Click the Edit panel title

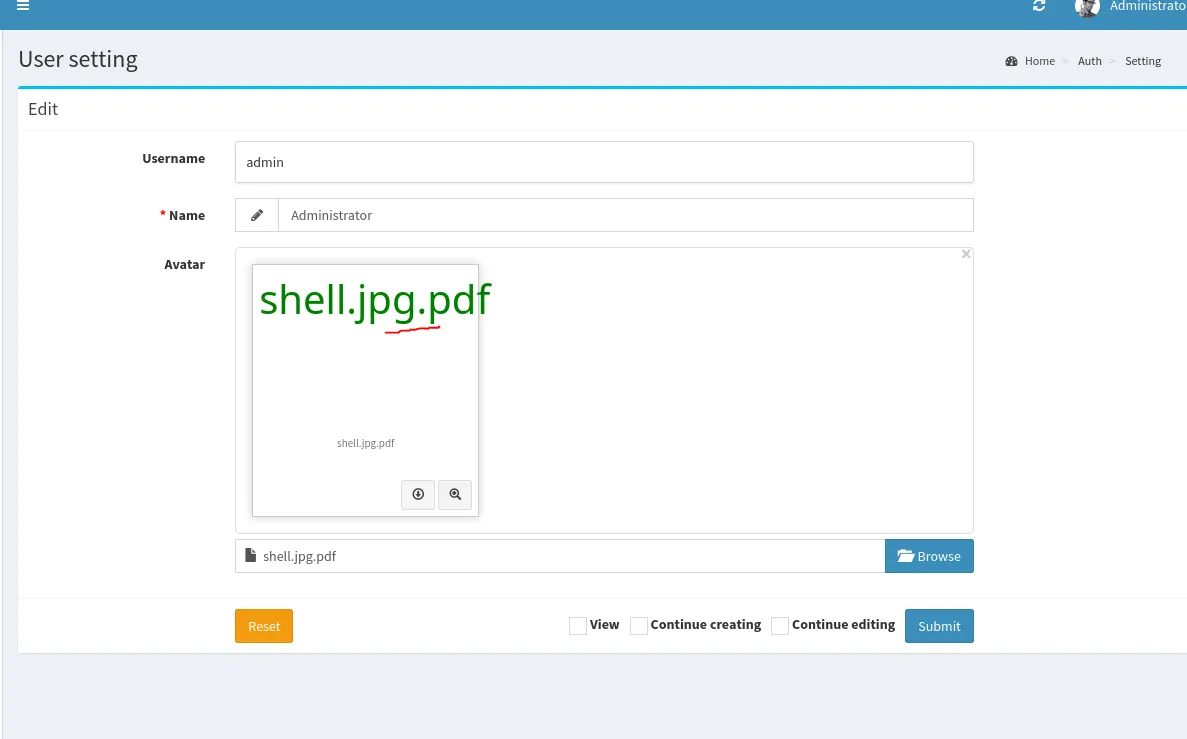[x=43, y=109]
